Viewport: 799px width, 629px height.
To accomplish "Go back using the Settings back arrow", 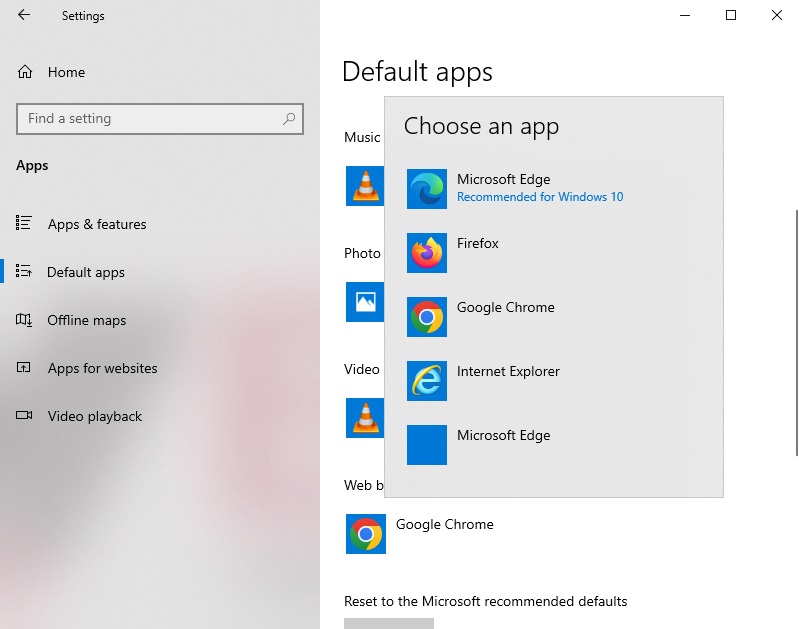I will (23, 15).
